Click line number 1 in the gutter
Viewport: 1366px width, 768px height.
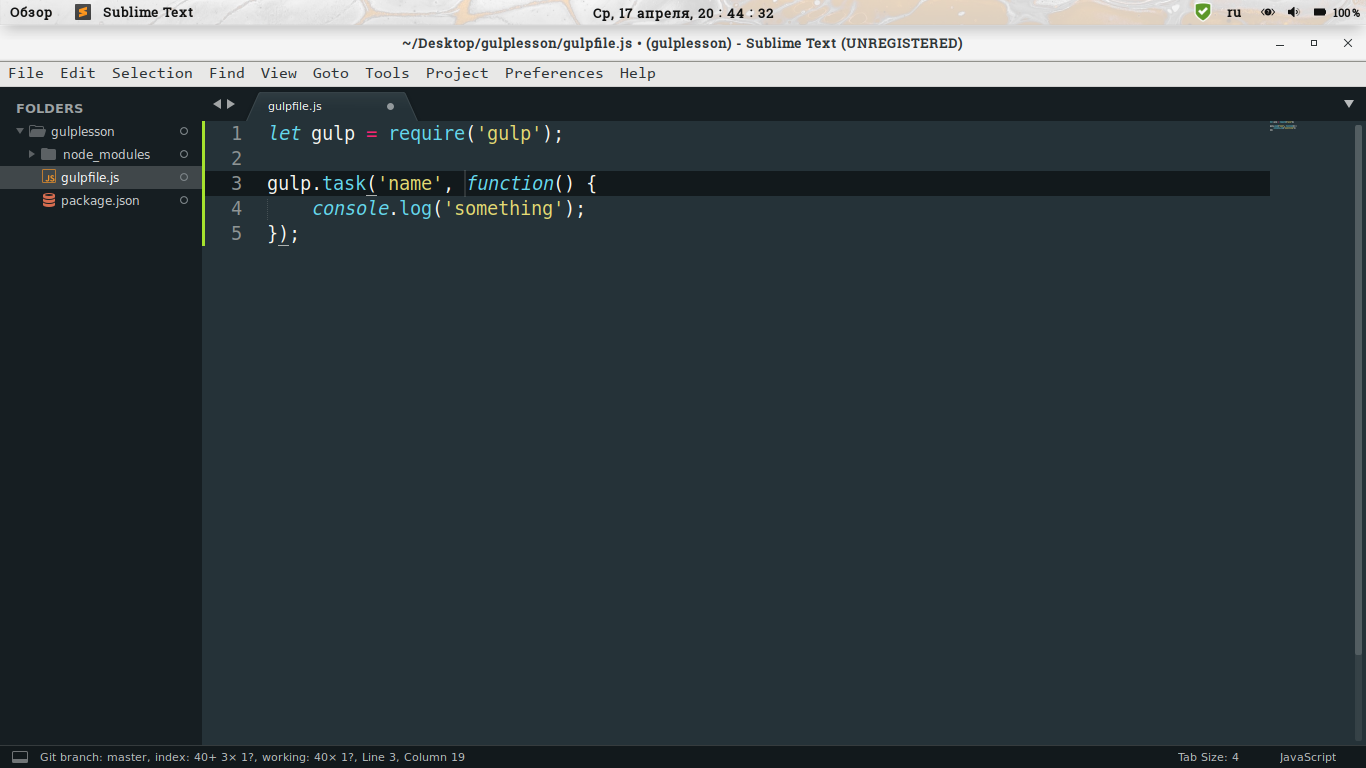tap(236, 133)
